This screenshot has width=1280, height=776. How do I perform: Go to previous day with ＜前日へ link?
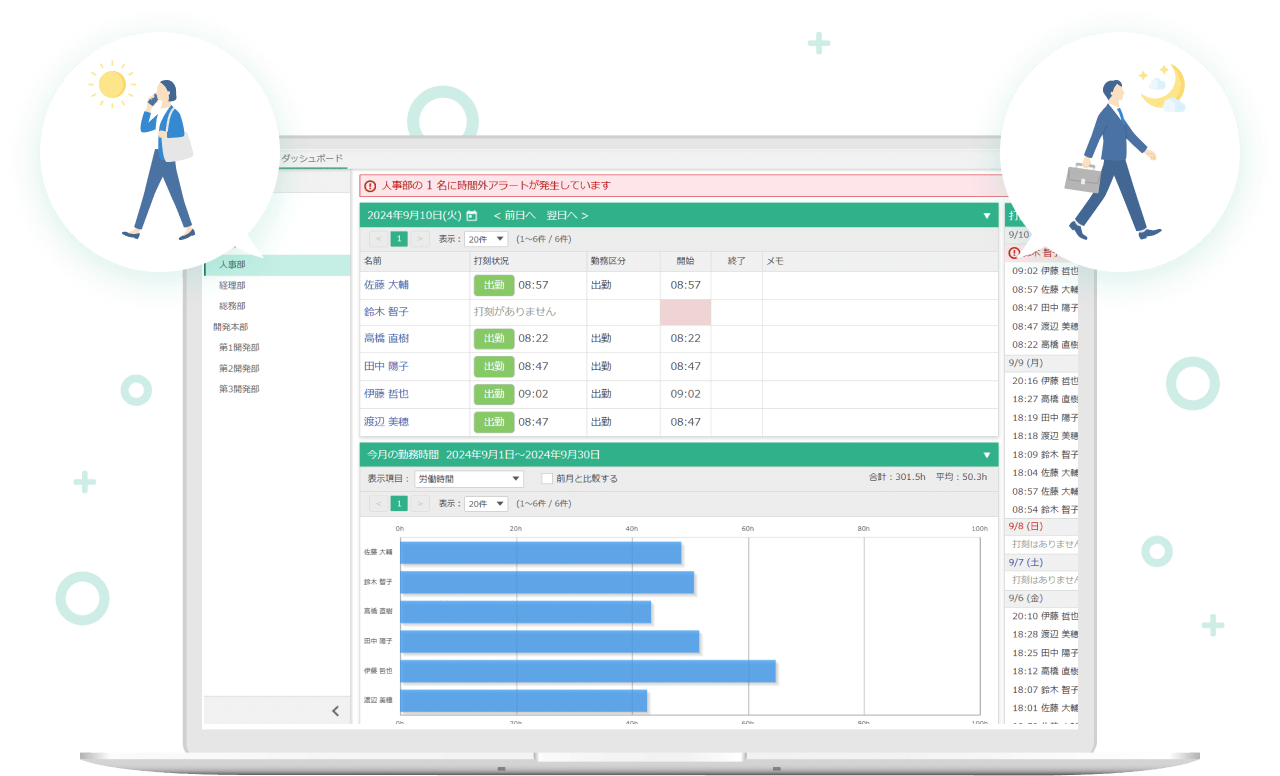pyautogui.click(x=514, y=216)
